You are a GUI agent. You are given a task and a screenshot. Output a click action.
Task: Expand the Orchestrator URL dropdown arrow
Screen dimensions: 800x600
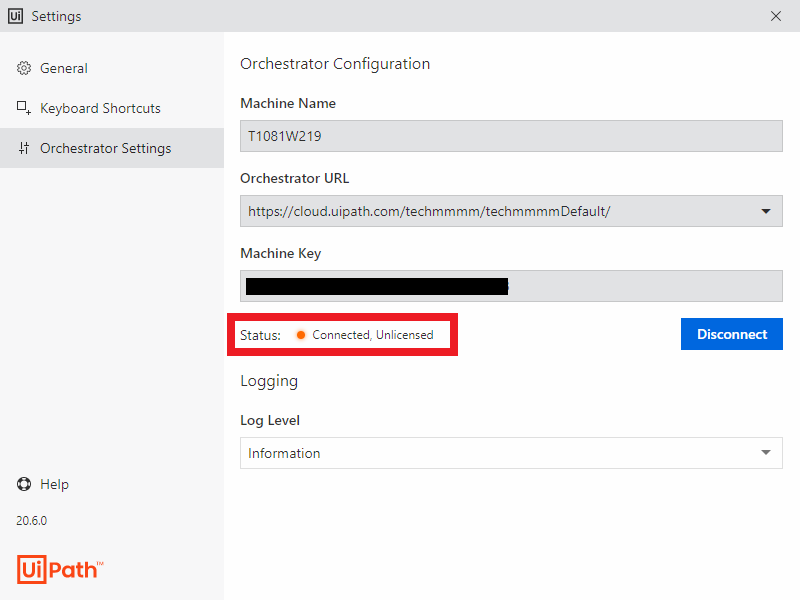pos(766,211)
